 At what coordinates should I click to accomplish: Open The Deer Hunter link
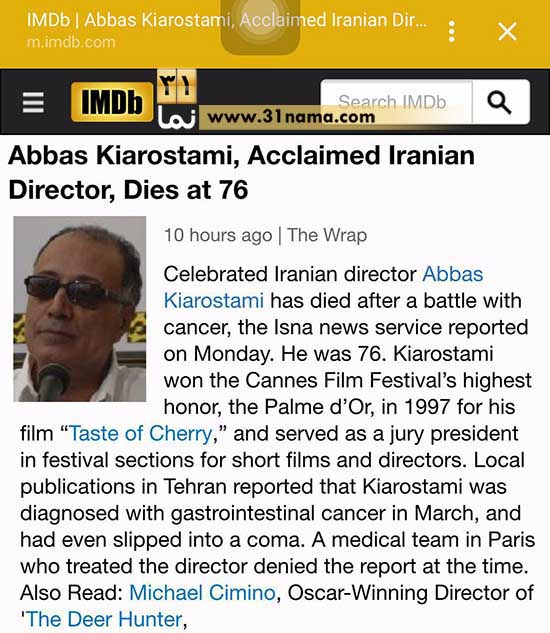(104, 620)
